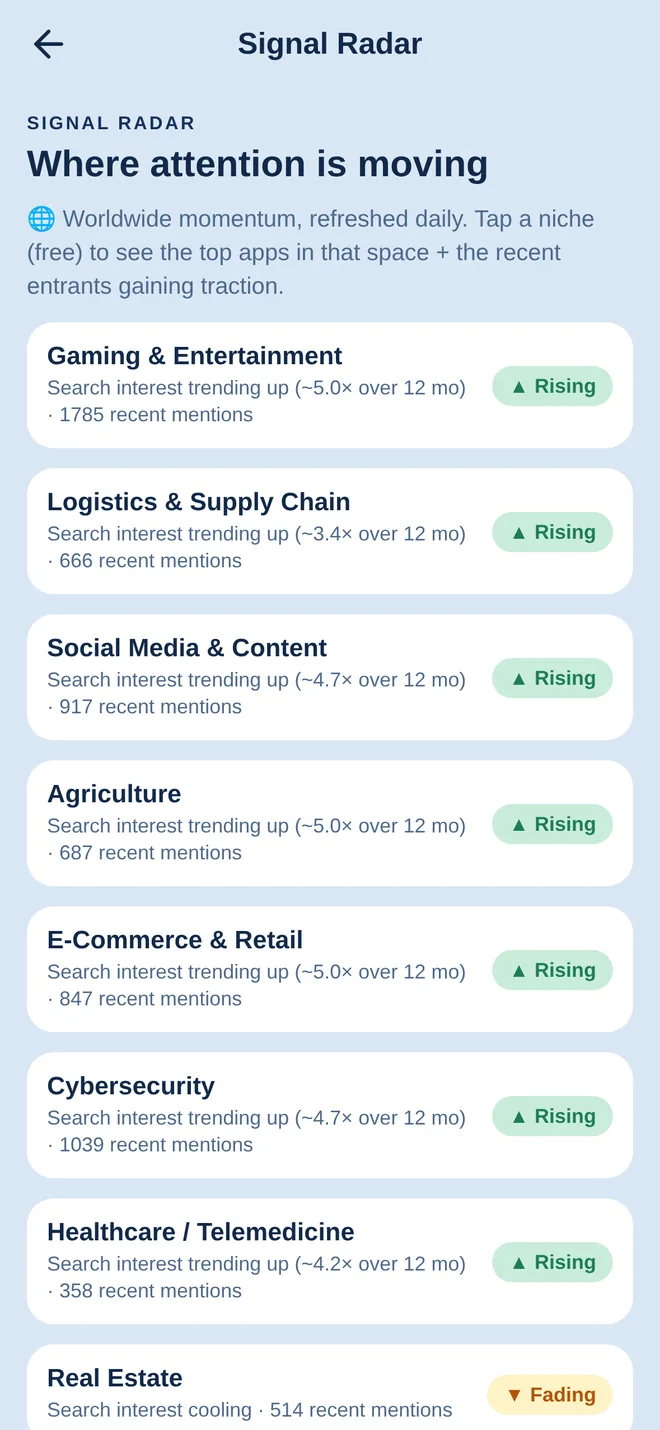
Task: Open the Real Estate niche card
Action: click(330, 1388)
